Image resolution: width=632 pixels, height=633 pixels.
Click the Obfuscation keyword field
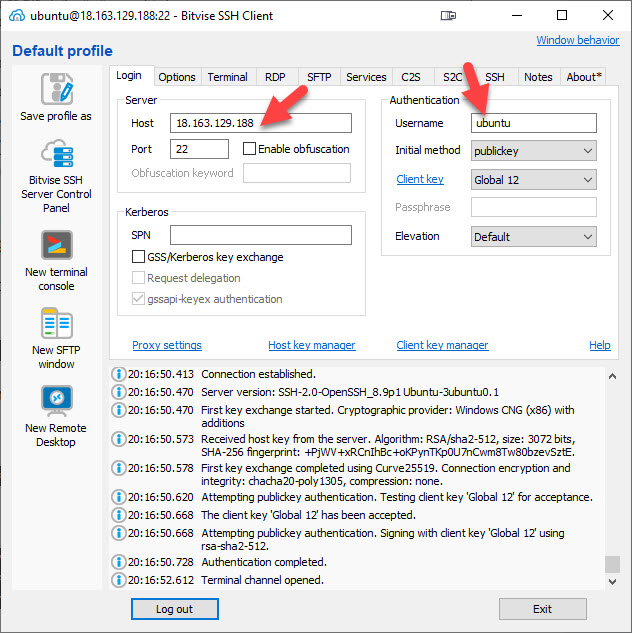click(x=297, y=173)
